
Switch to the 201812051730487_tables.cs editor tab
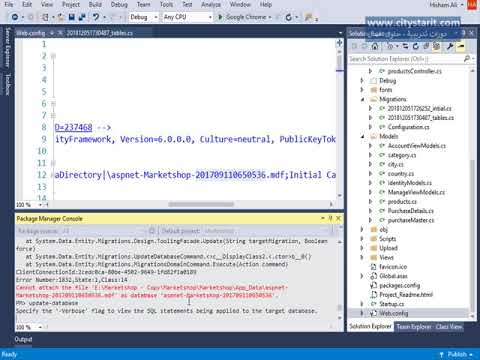pos(99,33)
